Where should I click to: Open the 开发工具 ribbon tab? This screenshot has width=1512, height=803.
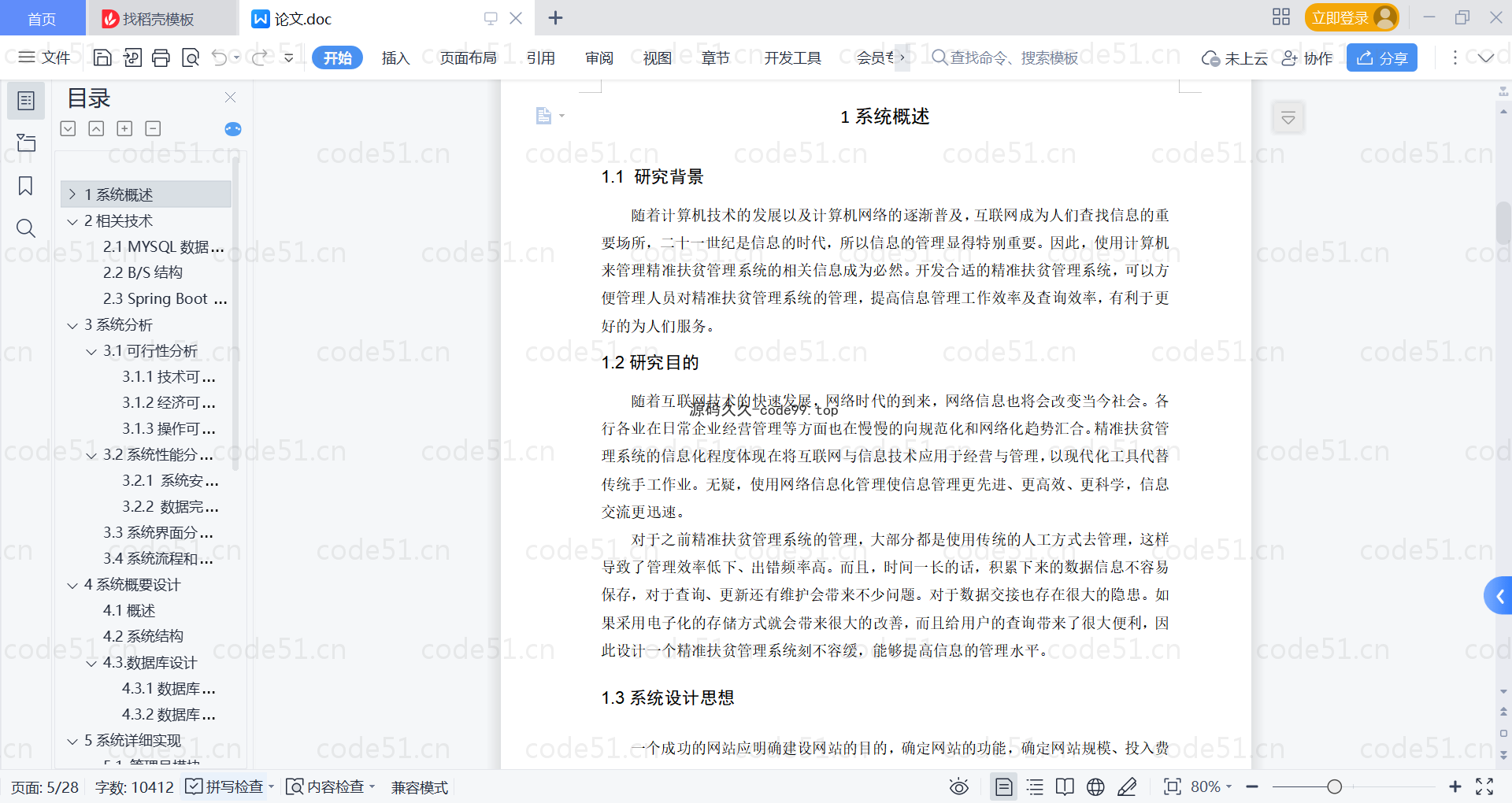coord(792,57)
